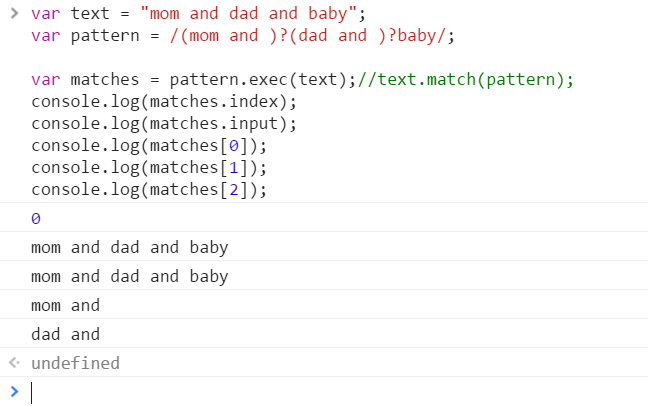Click the console.log(matches[2]) statement
The height and width of the screenshot is (406, 648).
click(150, 190)
